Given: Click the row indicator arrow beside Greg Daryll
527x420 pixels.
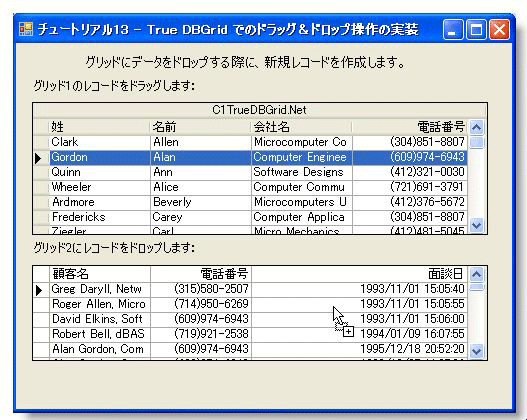Looking at the screenshot, I should (39, 290).
